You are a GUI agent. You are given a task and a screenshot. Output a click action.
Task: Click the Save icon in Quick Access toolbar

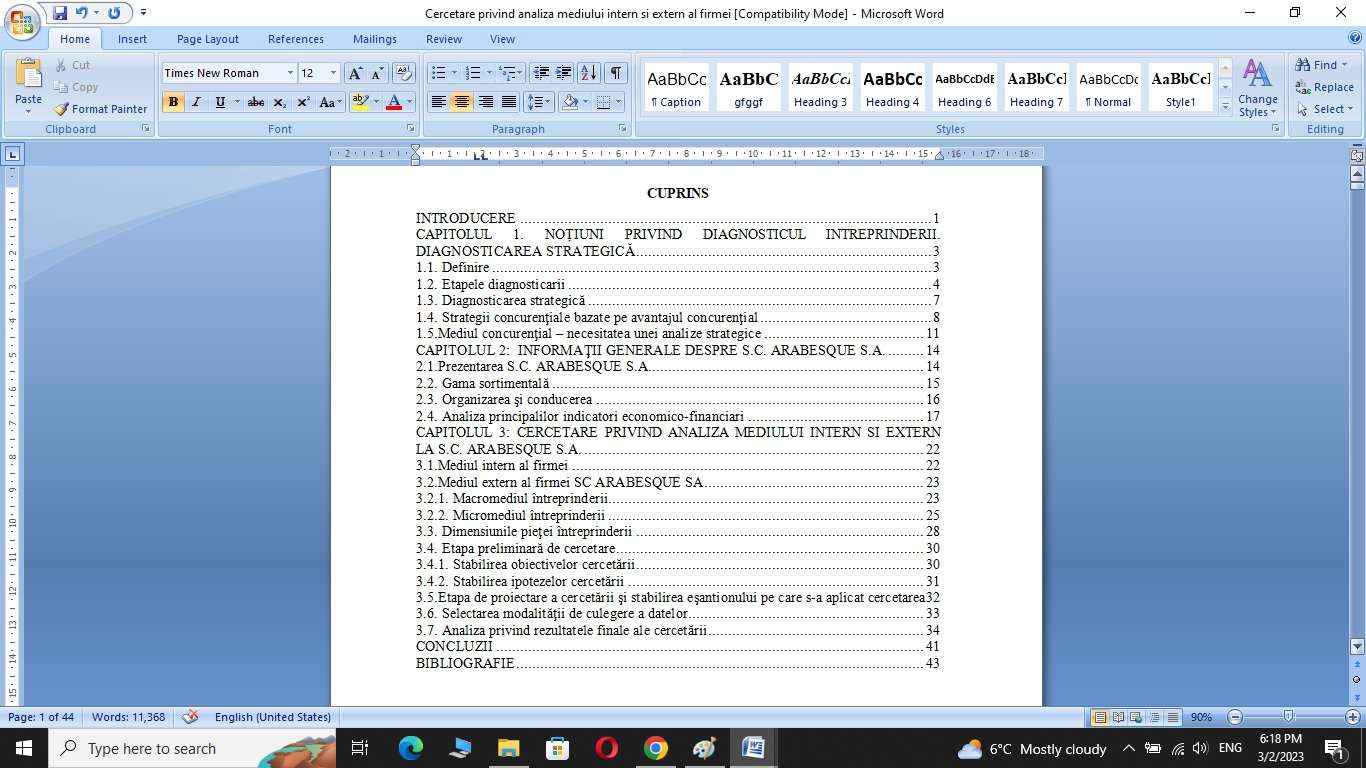(60, 13)
